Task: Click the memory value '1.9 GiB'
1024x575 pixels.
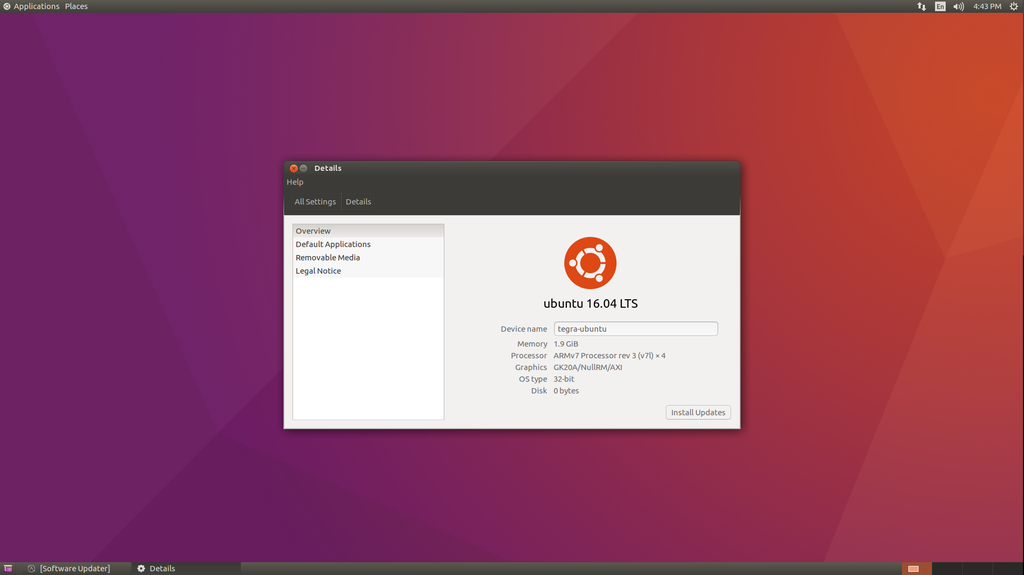Action: [566, 344]
